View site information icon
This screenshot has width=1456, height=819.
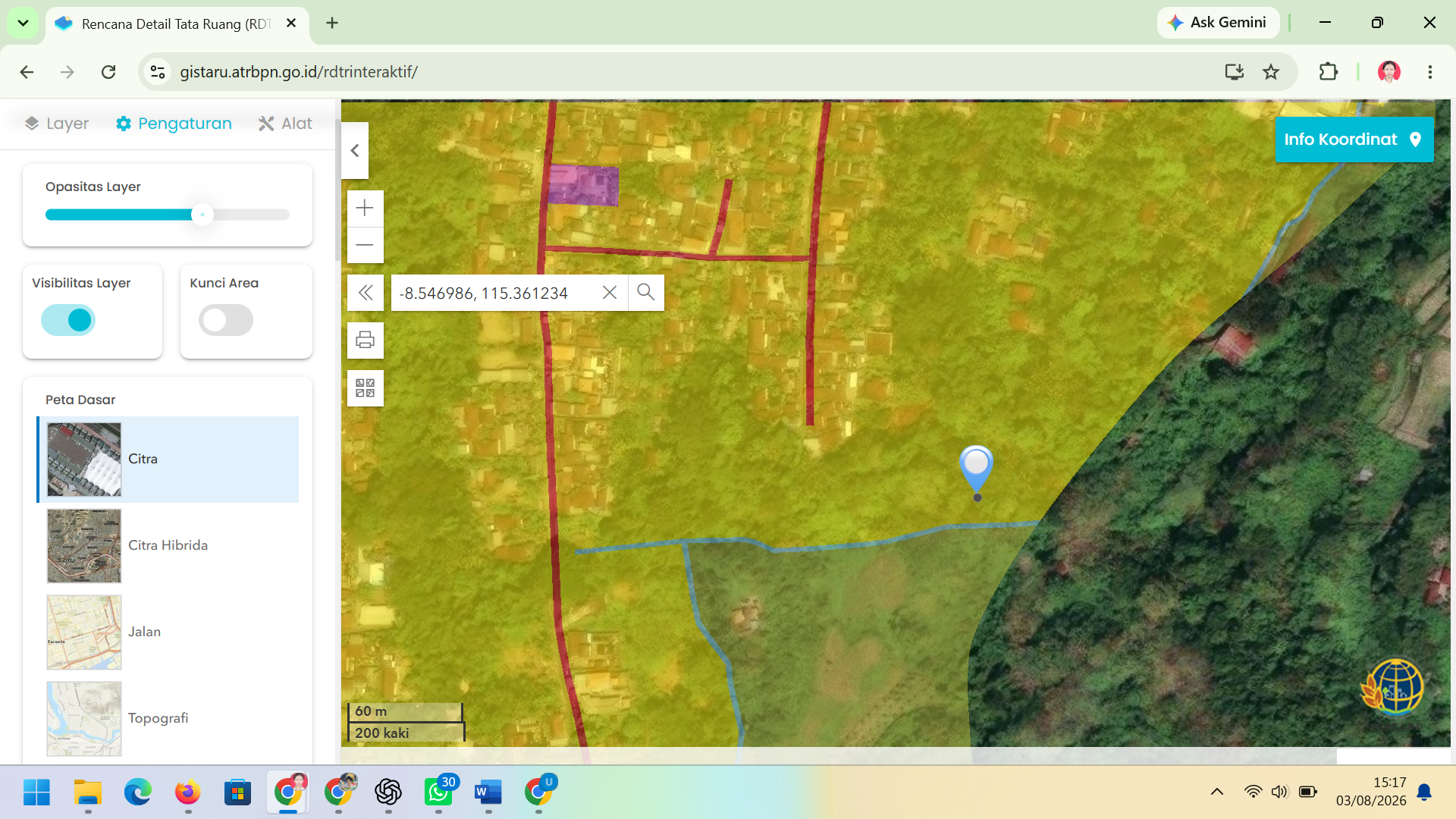click(x=158, y=72)
